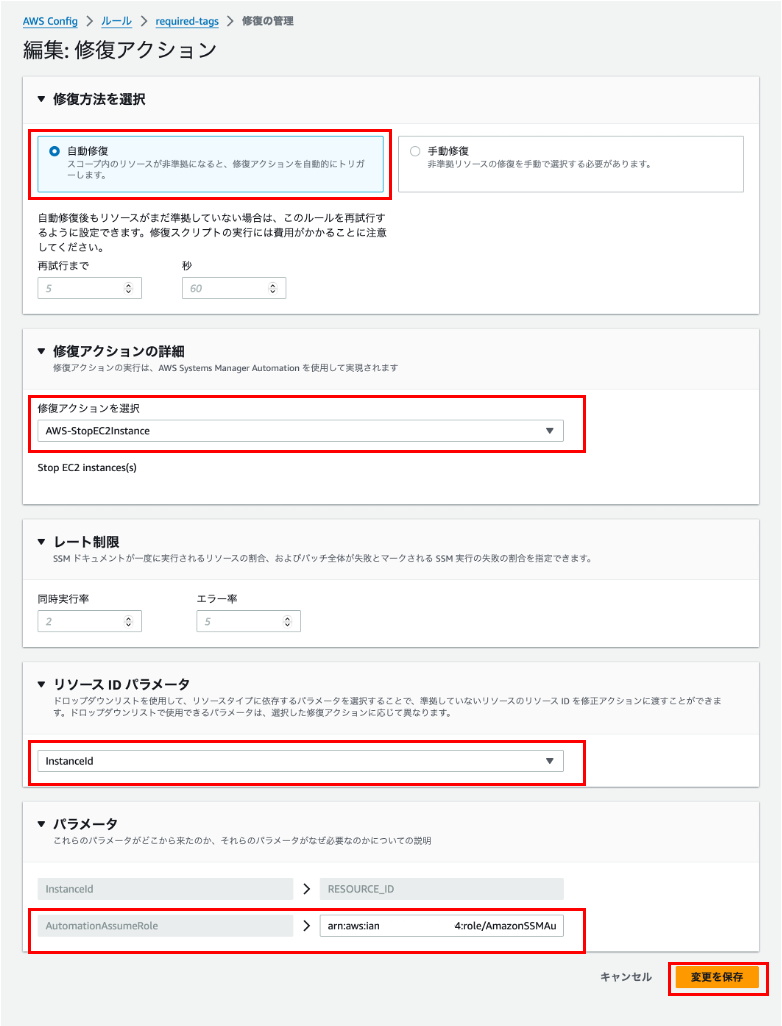
Task: Click the InstanceId parameter name field
Action: 165,889
